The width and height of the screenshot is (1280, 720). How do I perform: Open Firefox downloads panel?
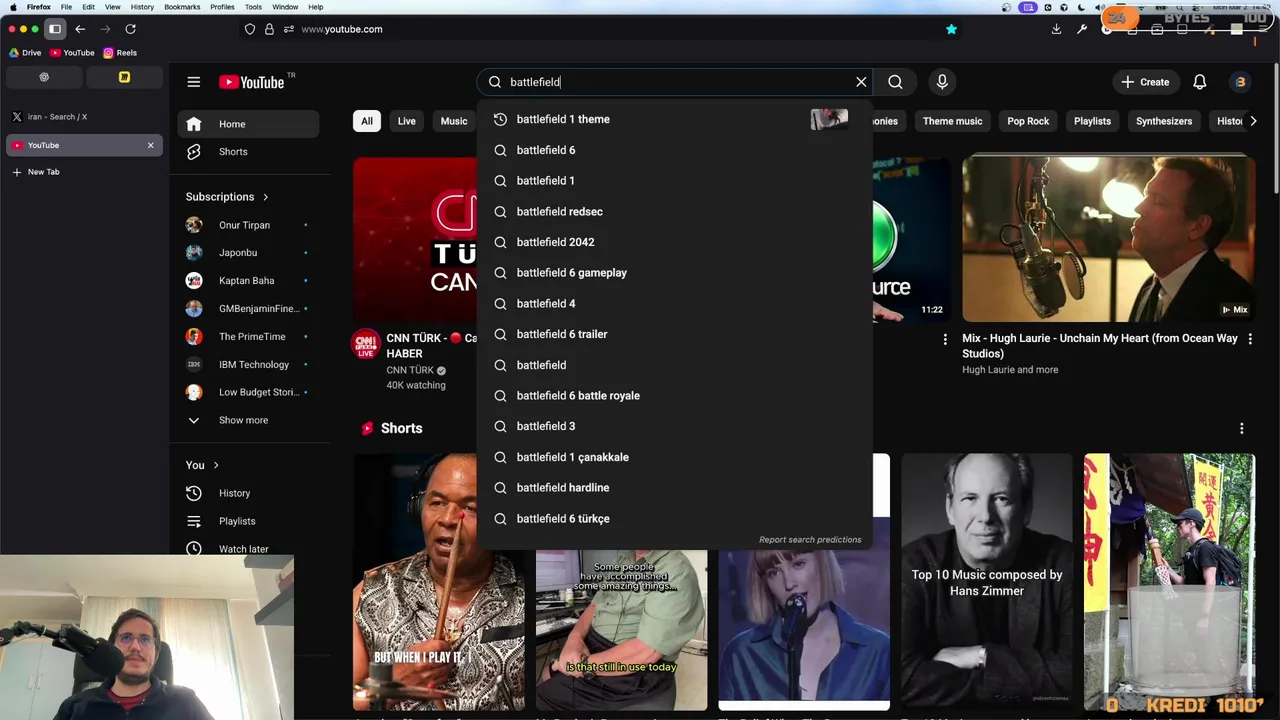(1056, 29)
